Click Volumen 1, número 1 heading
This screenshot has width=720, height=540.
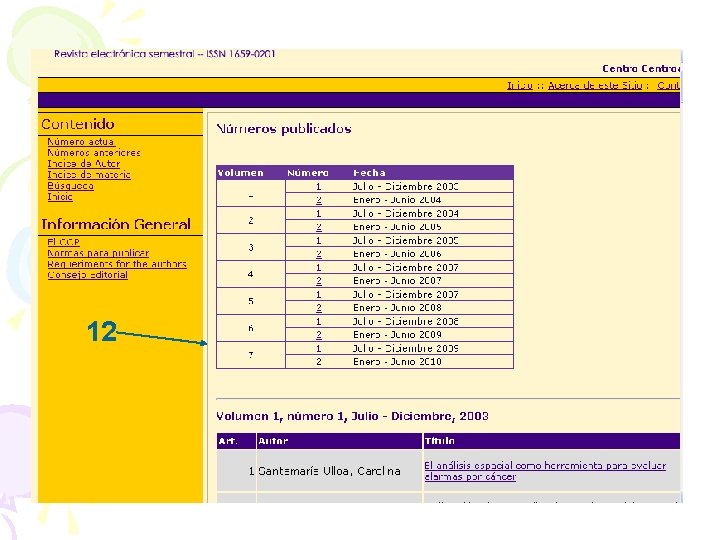click(x=352, y=416)
